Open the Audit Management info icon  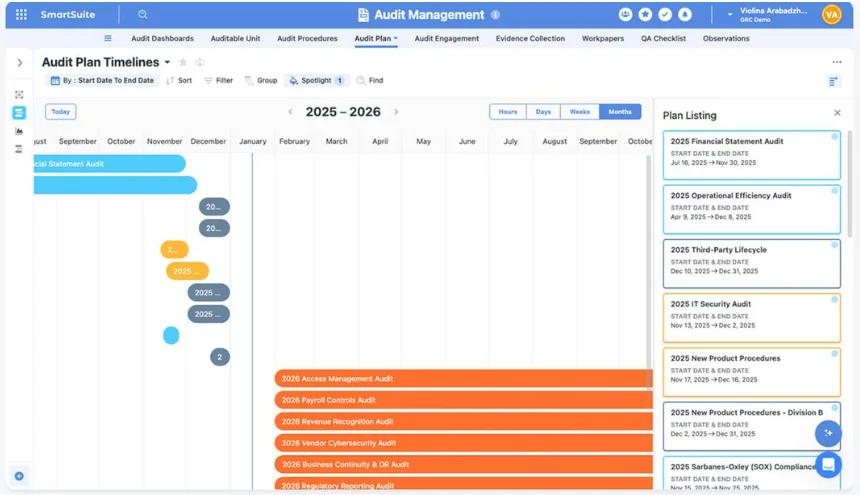pyautogui.click(x=495, y=15)
